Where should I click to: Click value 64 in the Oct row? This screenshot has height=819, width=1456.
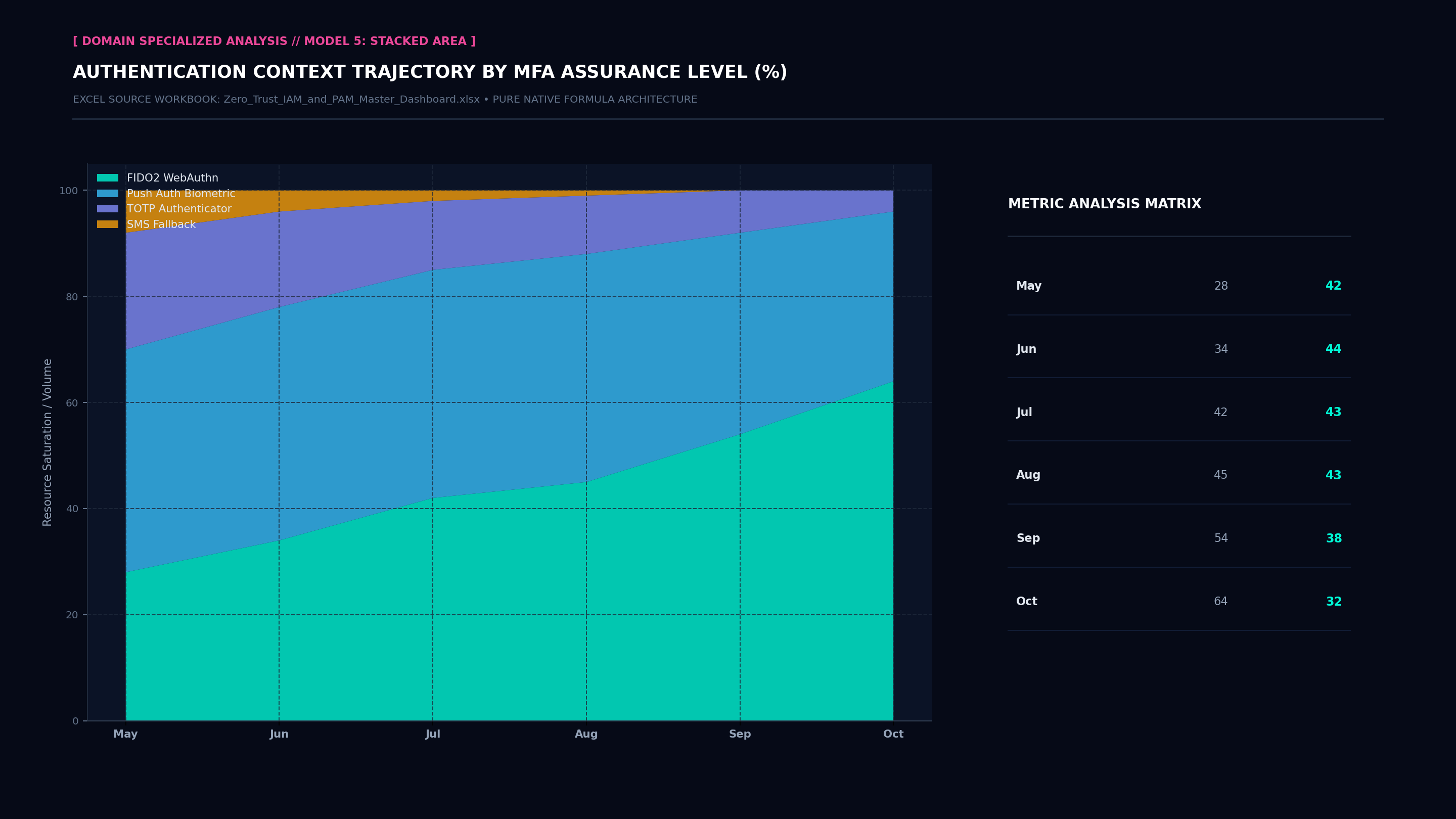1221,602
